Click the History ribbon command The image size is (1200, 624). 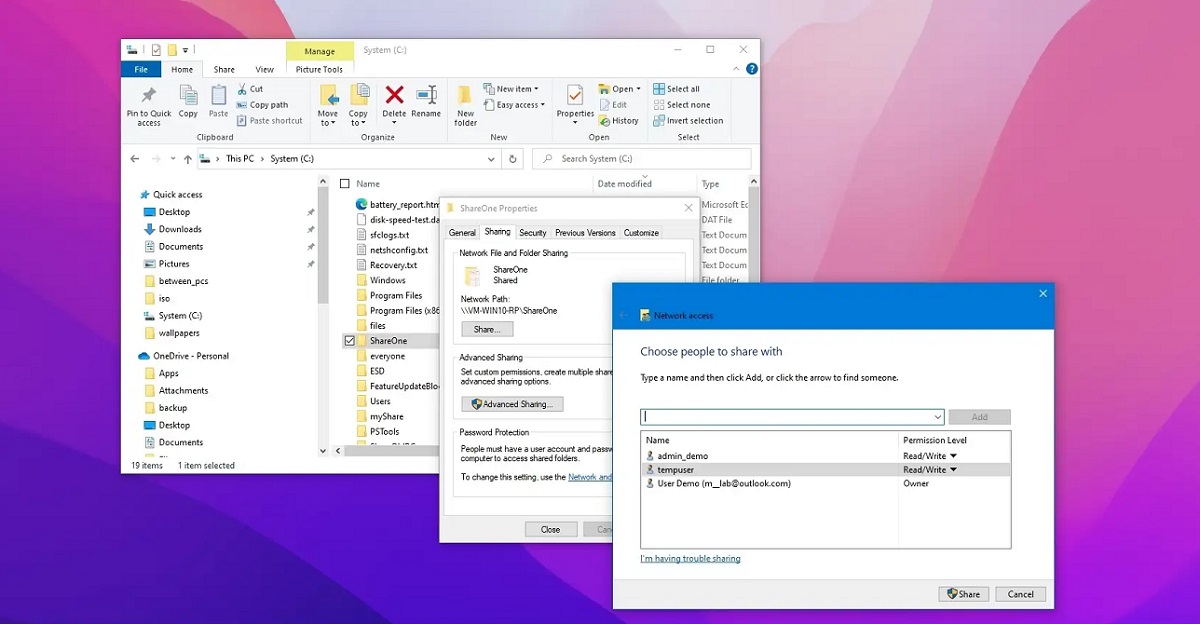pyautogui.click(x=618, y=121)
